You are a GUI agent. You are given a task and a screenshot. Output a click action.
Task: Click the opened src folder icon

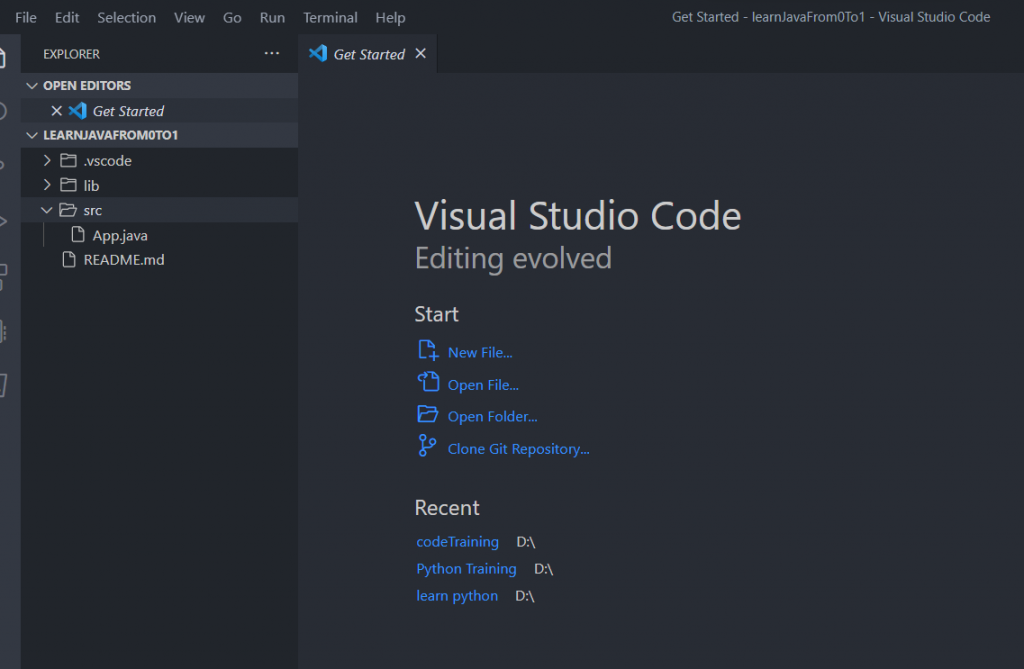pyautogui.click(x=68, y=210)
